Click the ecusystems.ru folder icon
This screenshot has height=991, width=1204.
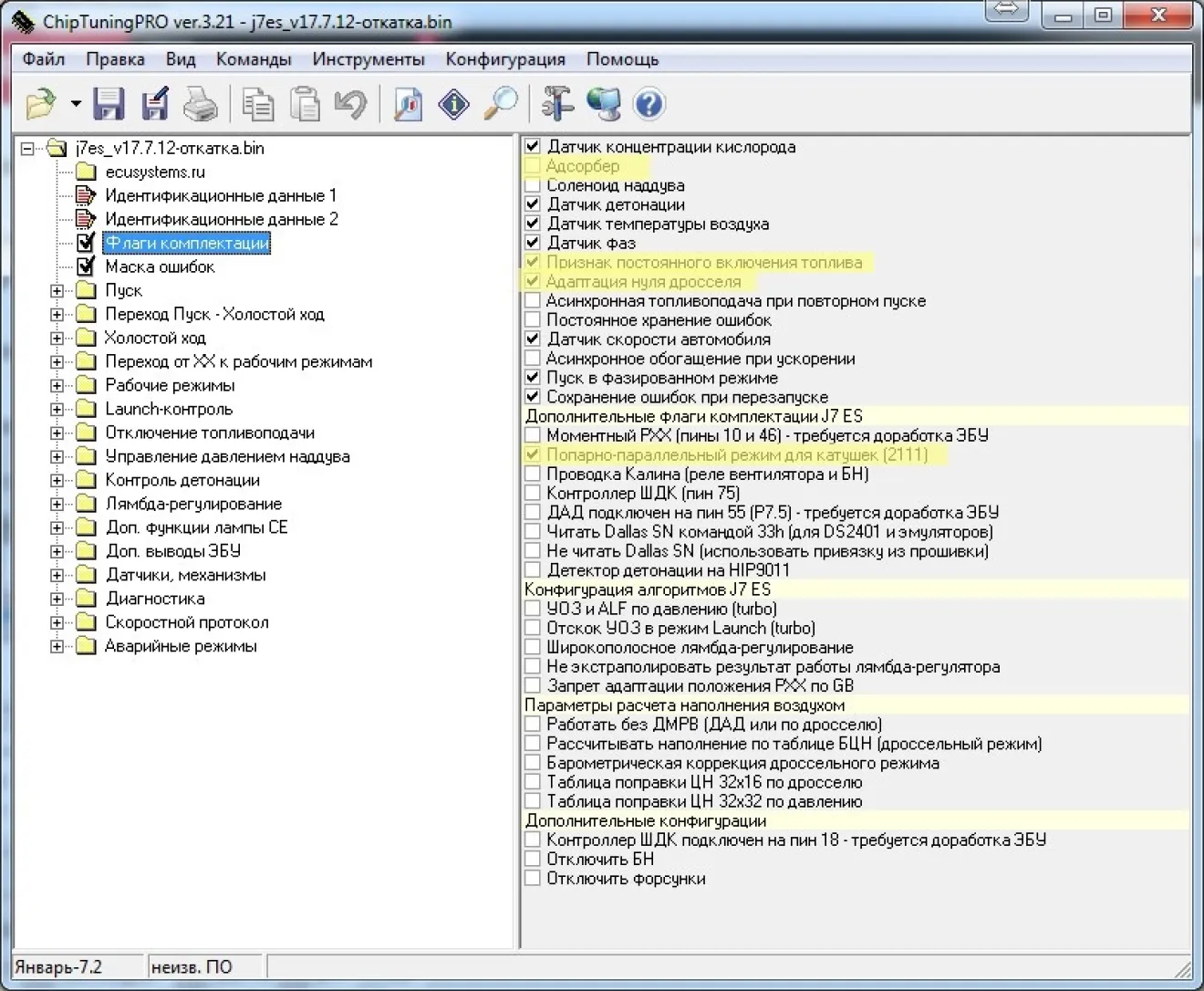pyautogui.click(x=87, y=172)
